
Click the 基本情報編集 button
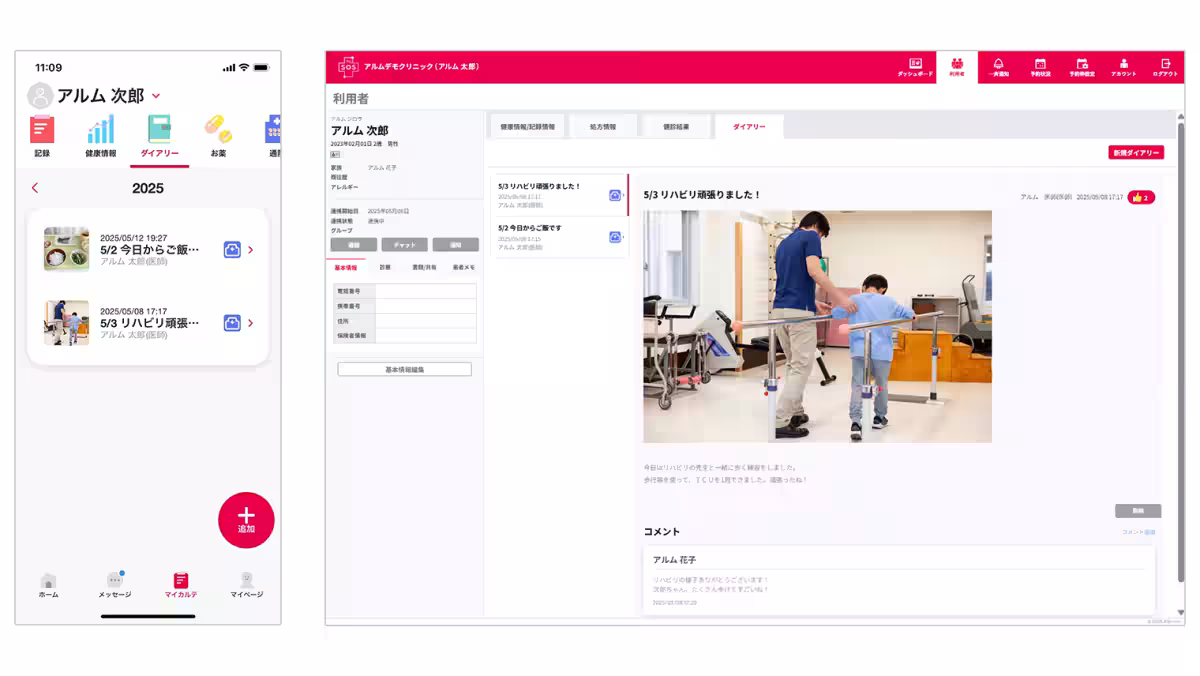(404, 369)
